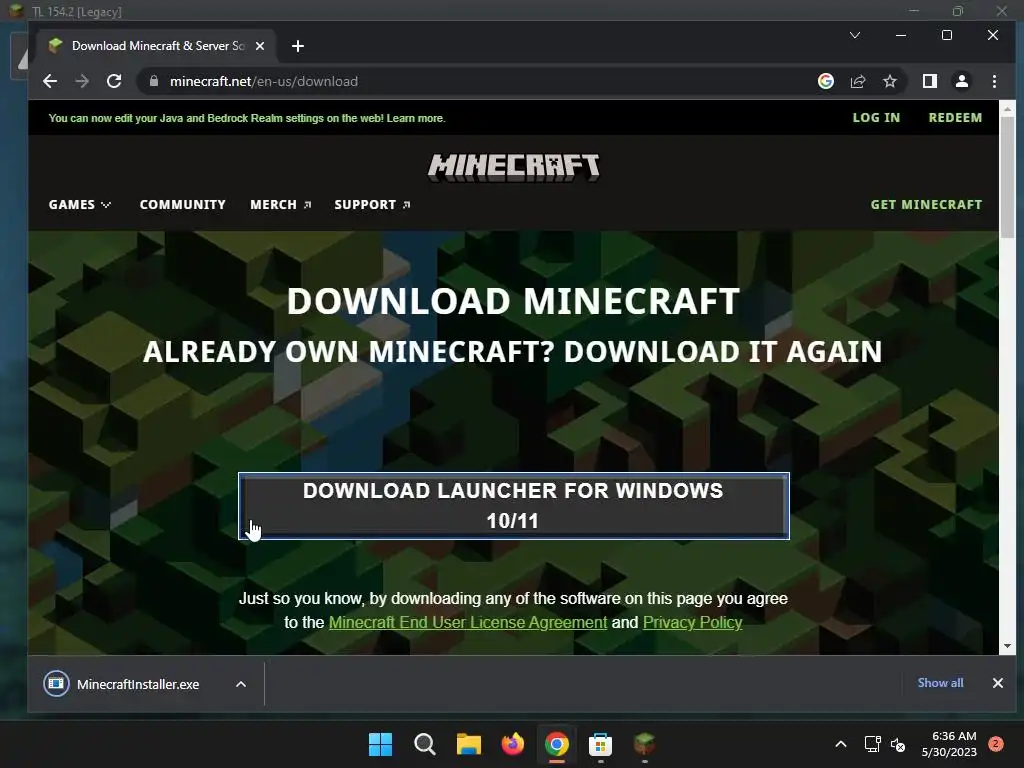Click the browser forward arrow
Viewport: 1024px width, 768px height.
click(82, 81)
